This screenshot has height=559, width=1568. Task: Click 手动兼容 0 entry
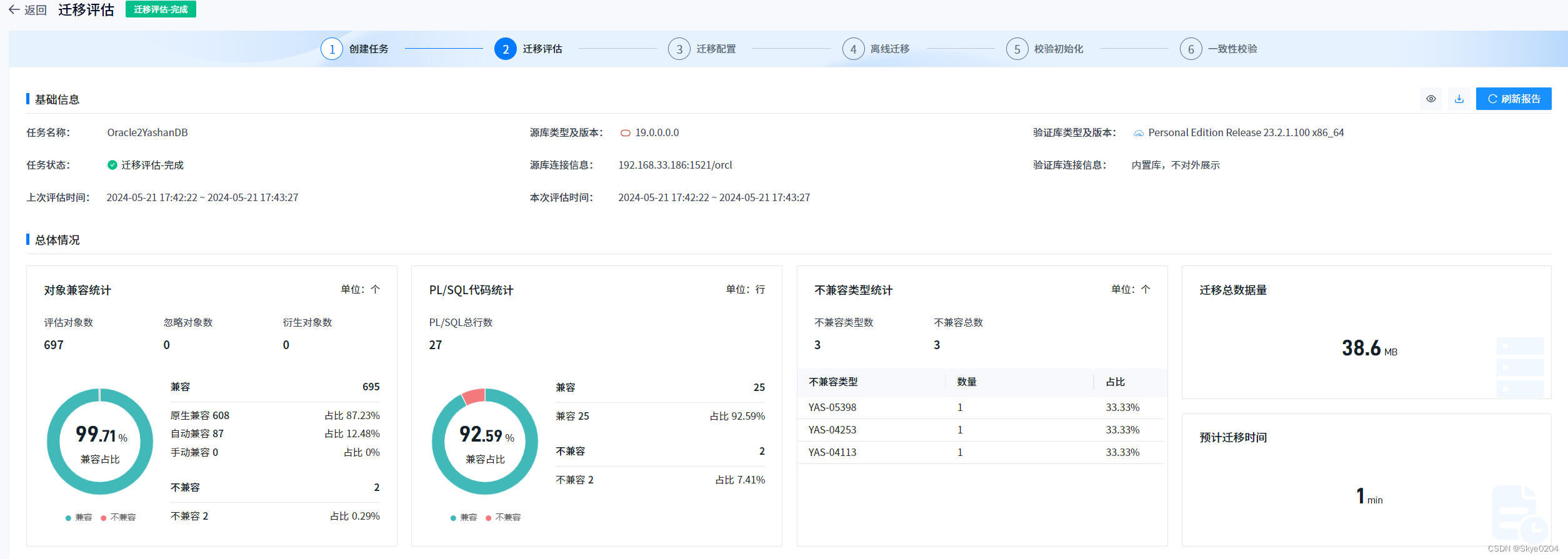point(194,452)
